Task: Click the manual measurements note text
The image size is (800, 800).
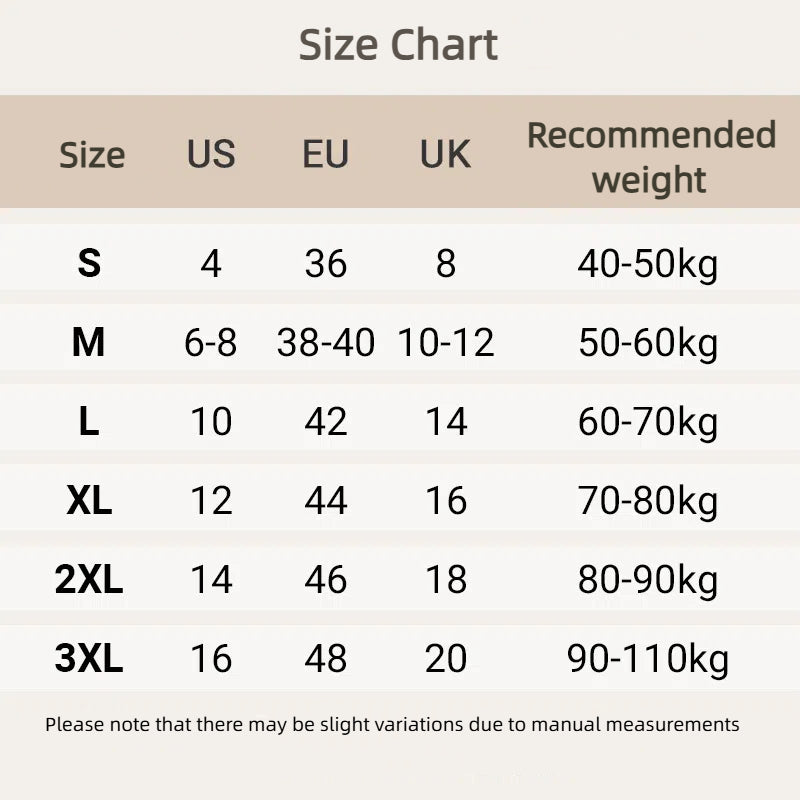Action: 392,724
